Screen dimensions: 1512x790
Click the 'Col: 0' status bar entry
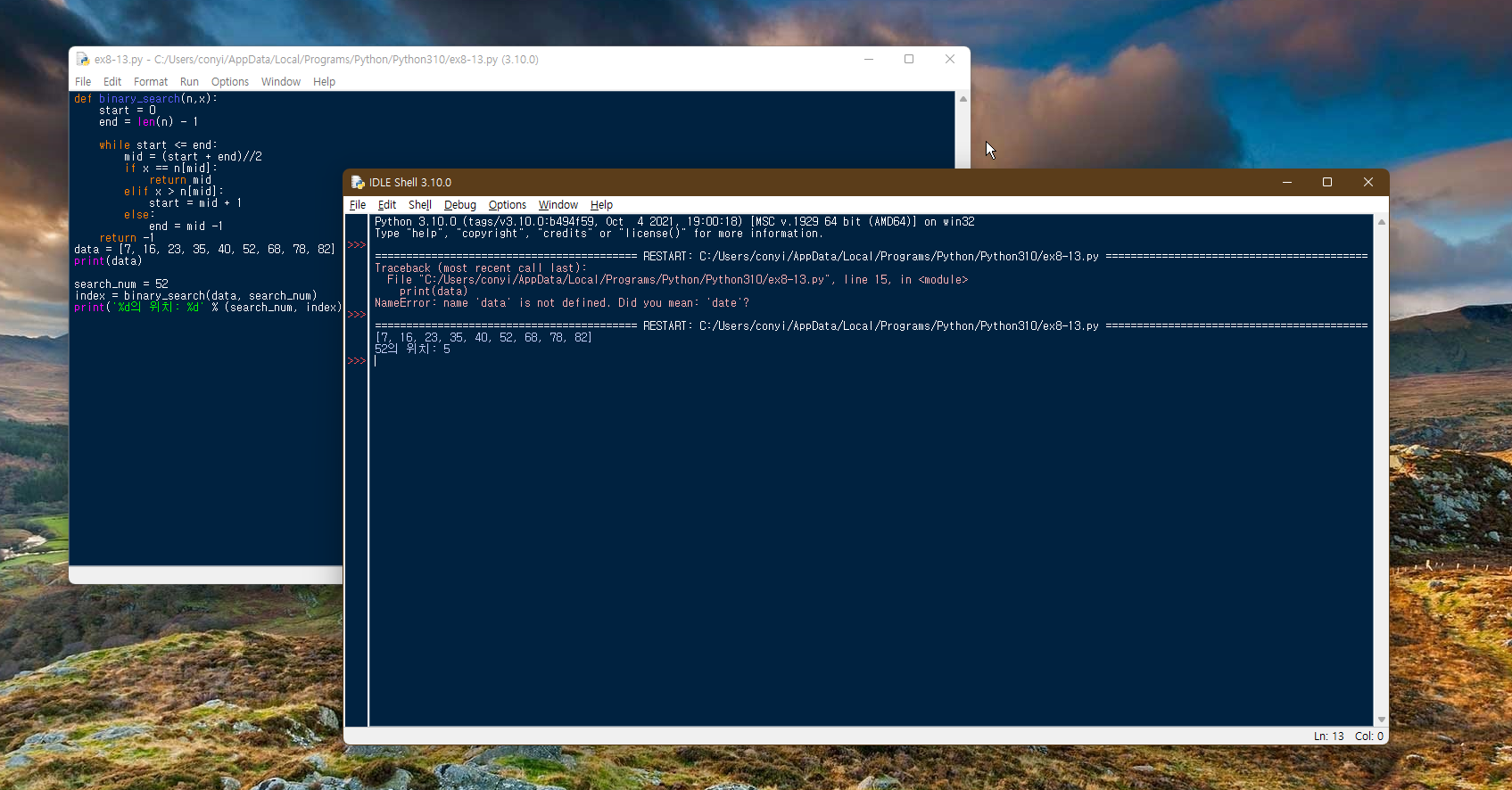1369,737
